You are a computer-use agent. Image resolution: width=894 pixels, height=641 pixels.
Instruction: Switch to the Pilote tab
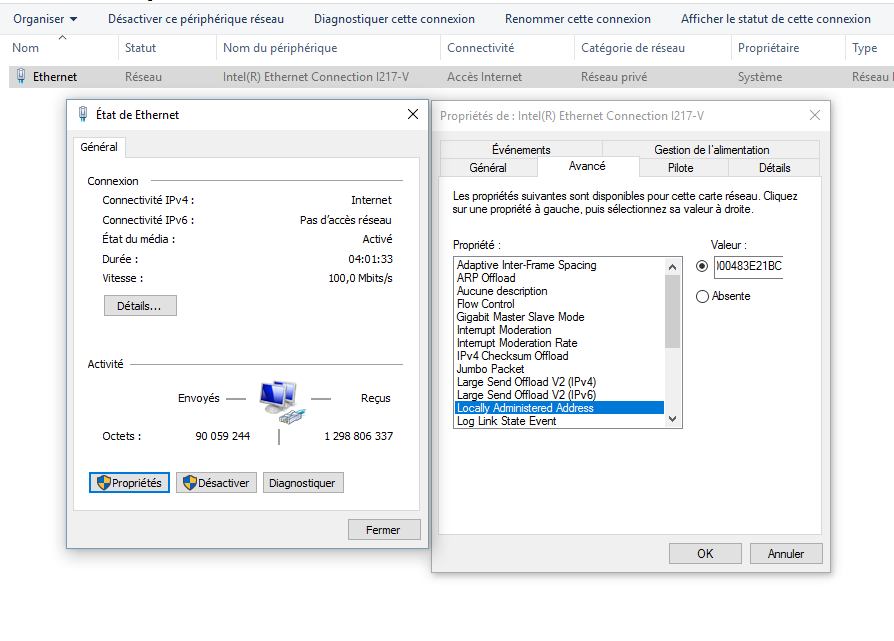coord(680,168)
